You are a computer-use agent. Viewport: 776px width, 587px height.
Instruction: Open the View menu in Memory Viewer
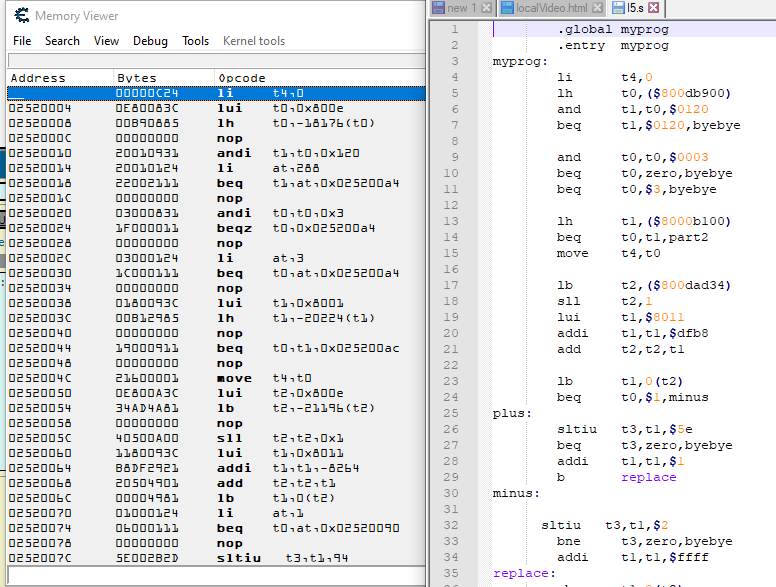106,41
